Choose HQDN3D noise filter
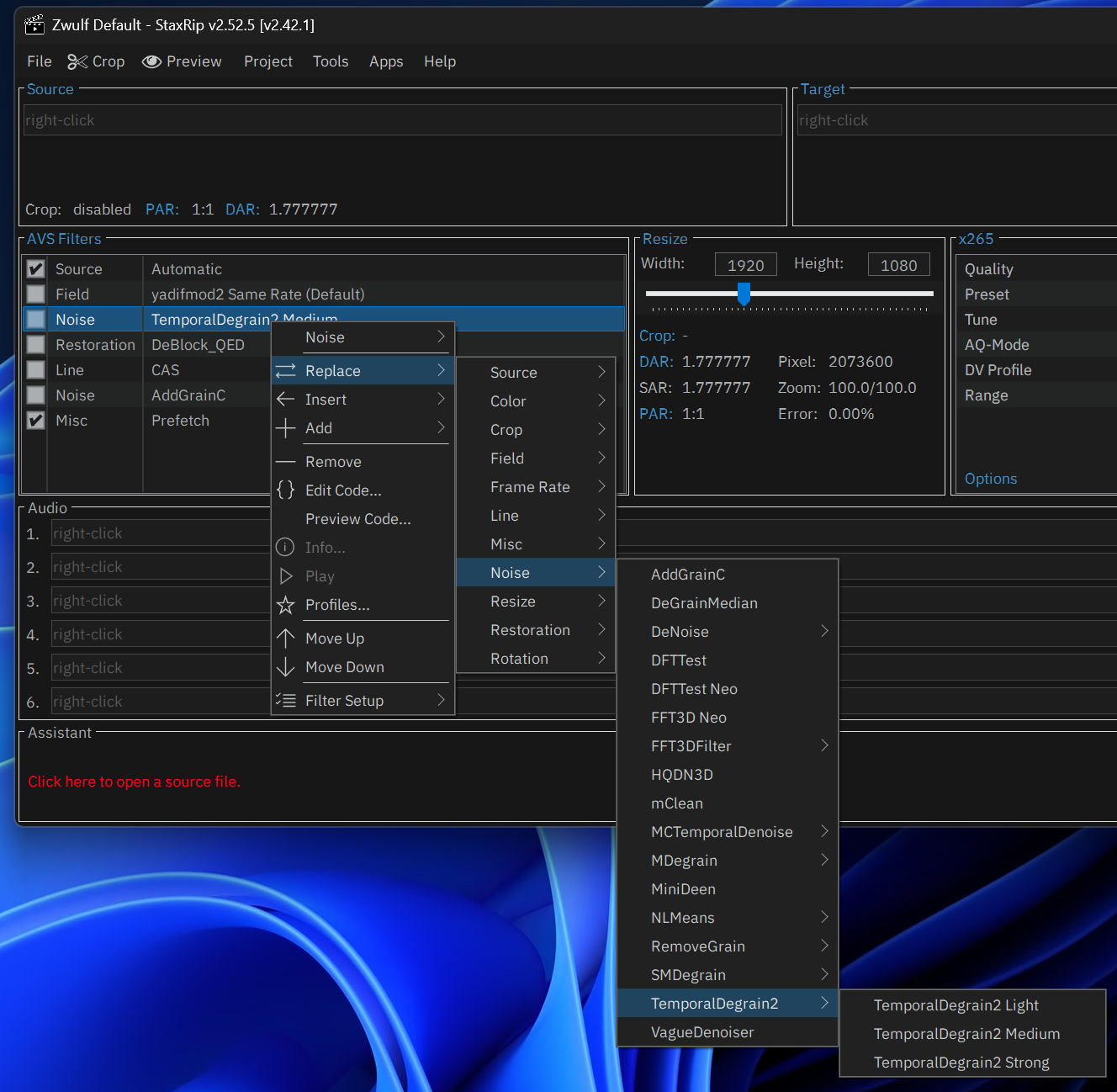Image resolution: width=1117 pixels, height=1092 pixels. point(728,775)
